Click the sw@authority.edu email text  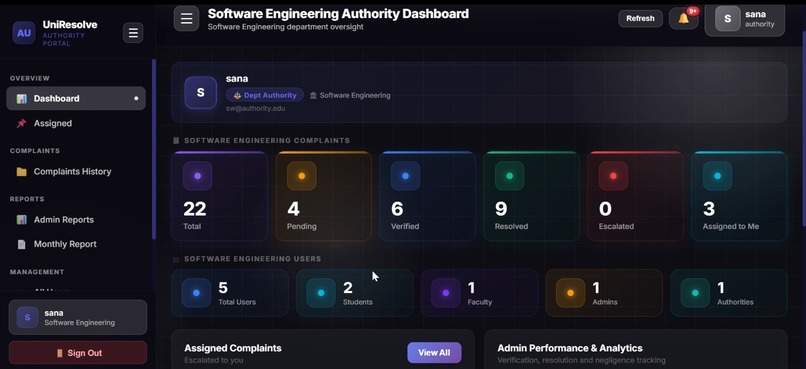pos(255,108)
